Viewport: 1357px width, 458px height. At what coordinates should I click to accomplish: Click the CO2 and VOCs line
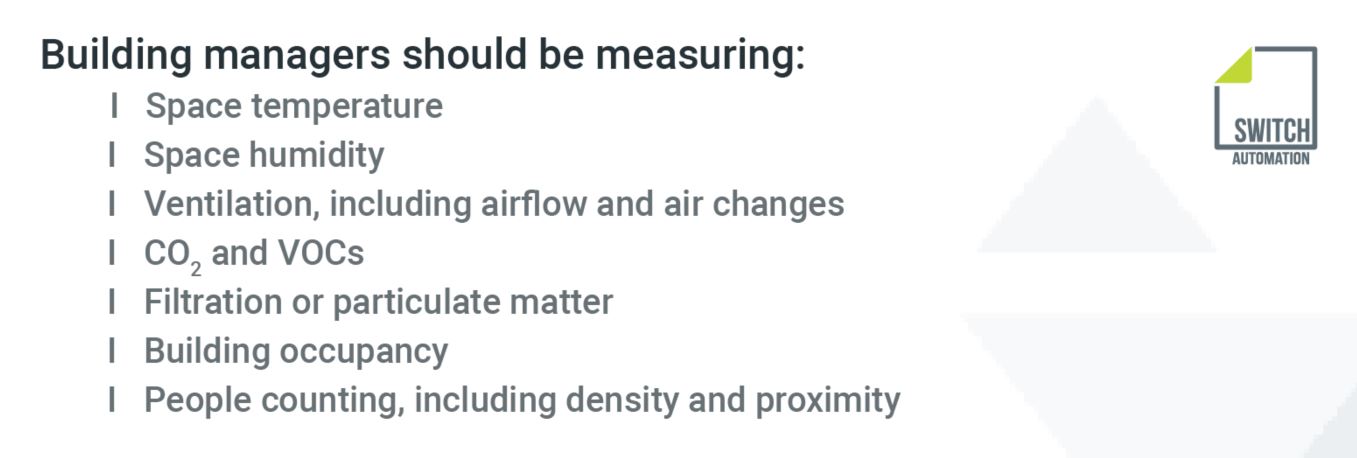pos(254,254)
